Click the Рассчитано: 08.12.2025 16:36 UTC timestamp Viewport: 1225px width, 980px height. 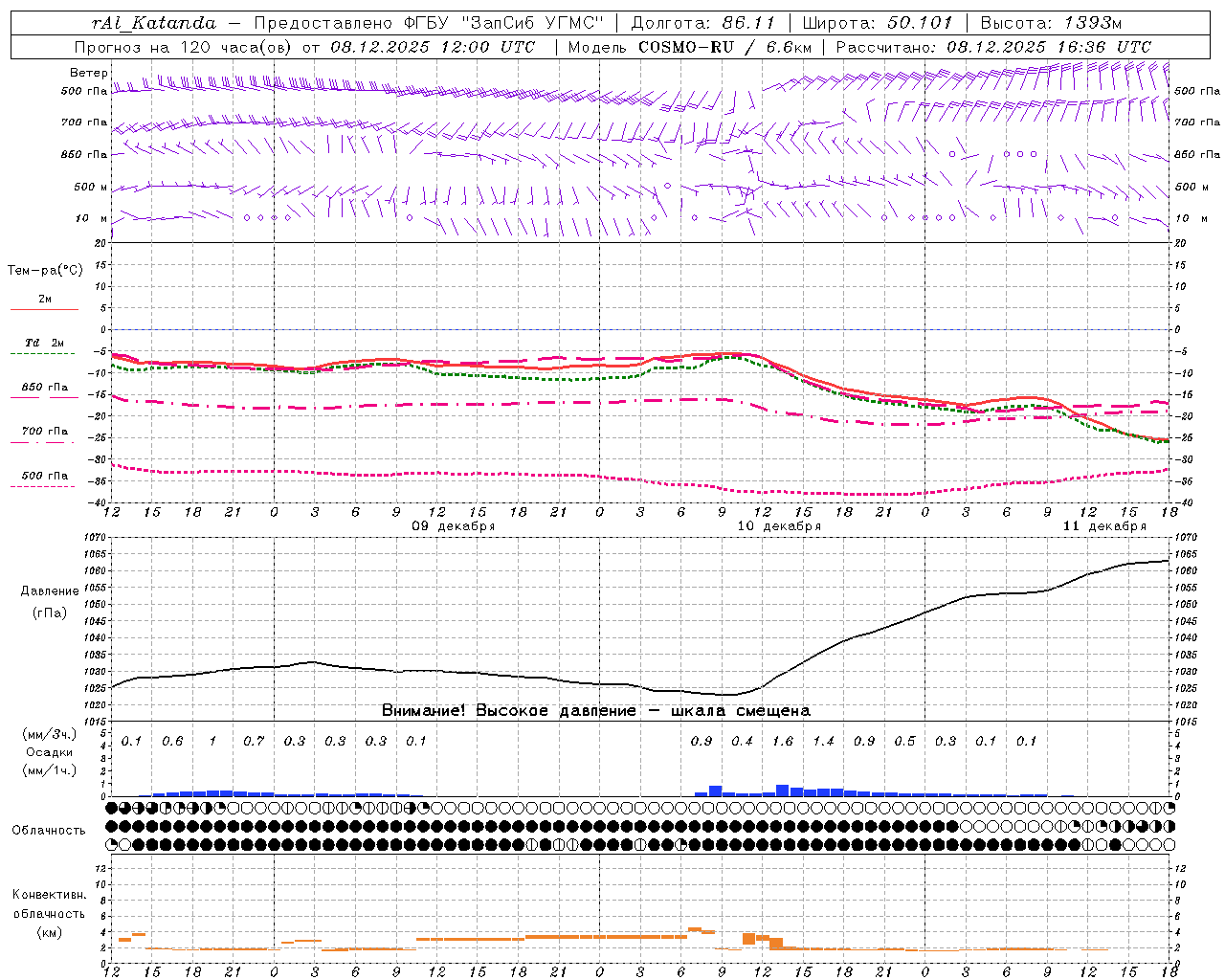[x=993, y=47]
